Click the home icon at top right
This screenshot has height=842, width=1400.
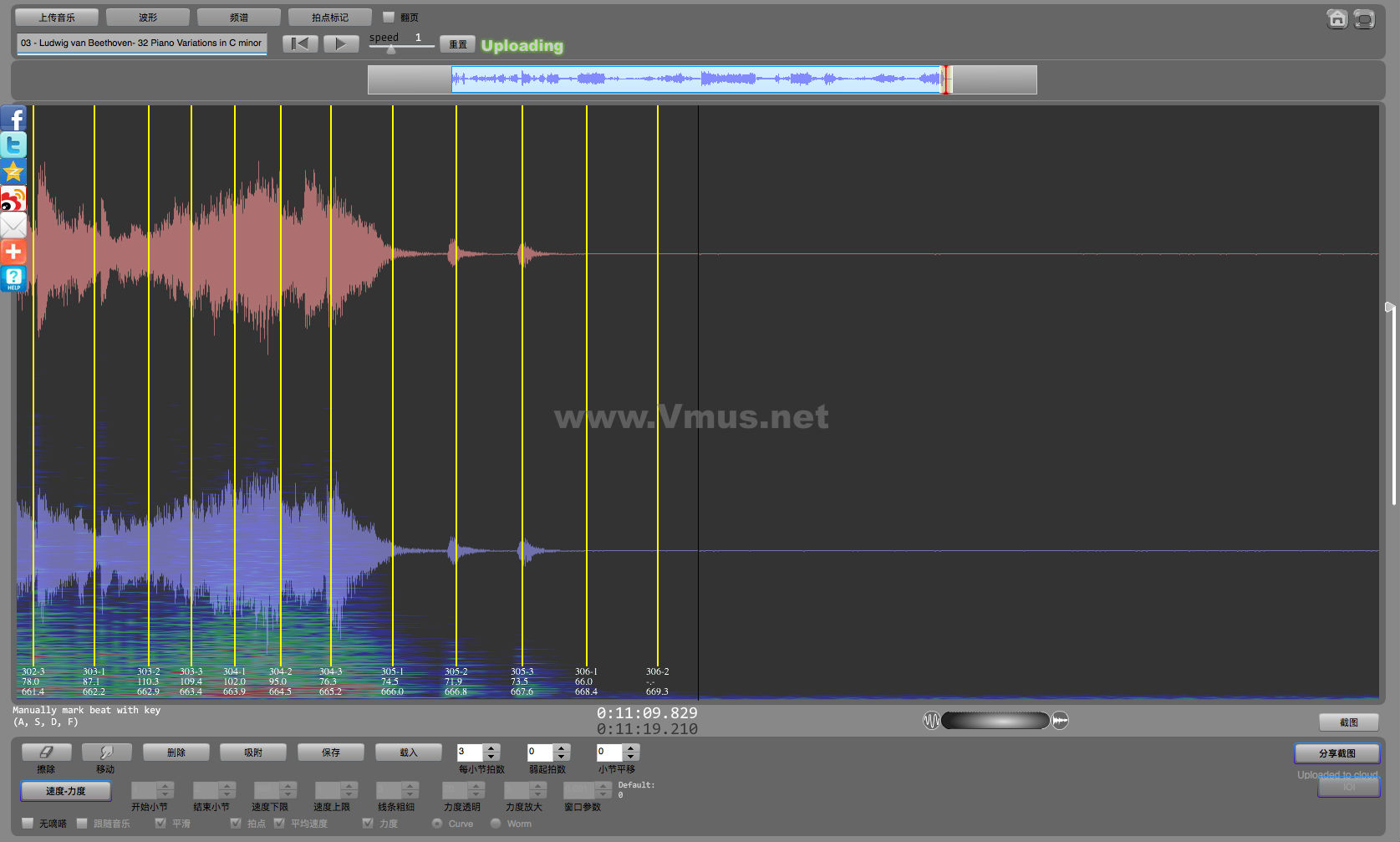coord(1337,18)
